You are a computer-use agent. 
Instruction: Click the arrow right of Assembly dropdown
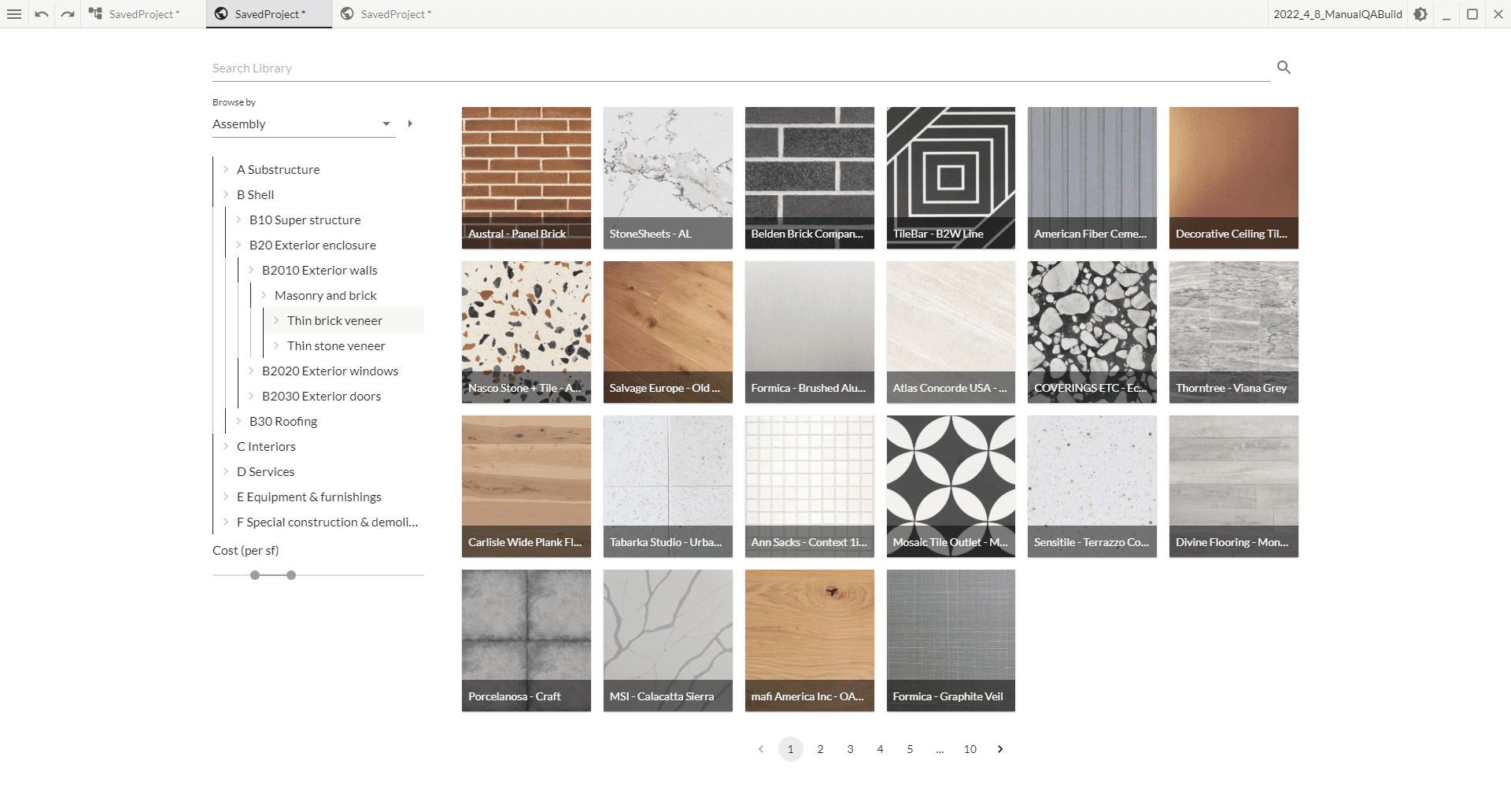410,124
